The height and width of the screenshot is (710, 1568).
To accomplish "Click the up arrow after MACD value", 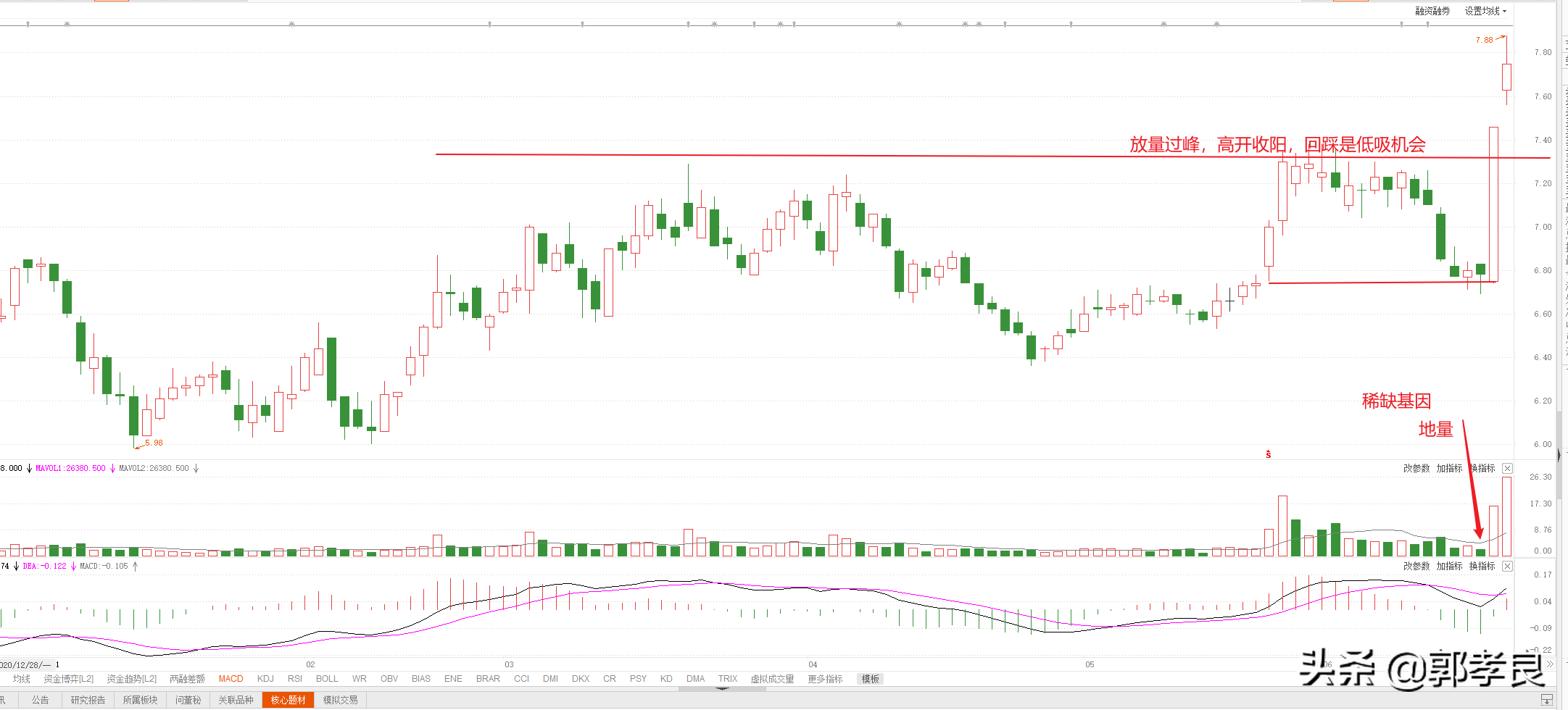I will [x=135, y=566].
